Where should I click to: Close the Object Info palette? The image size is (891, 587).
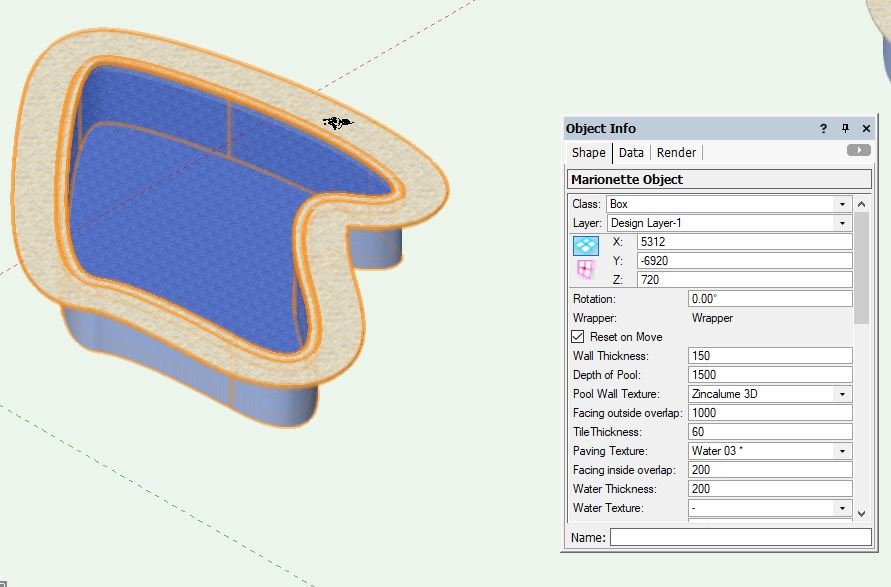(866, 129)
